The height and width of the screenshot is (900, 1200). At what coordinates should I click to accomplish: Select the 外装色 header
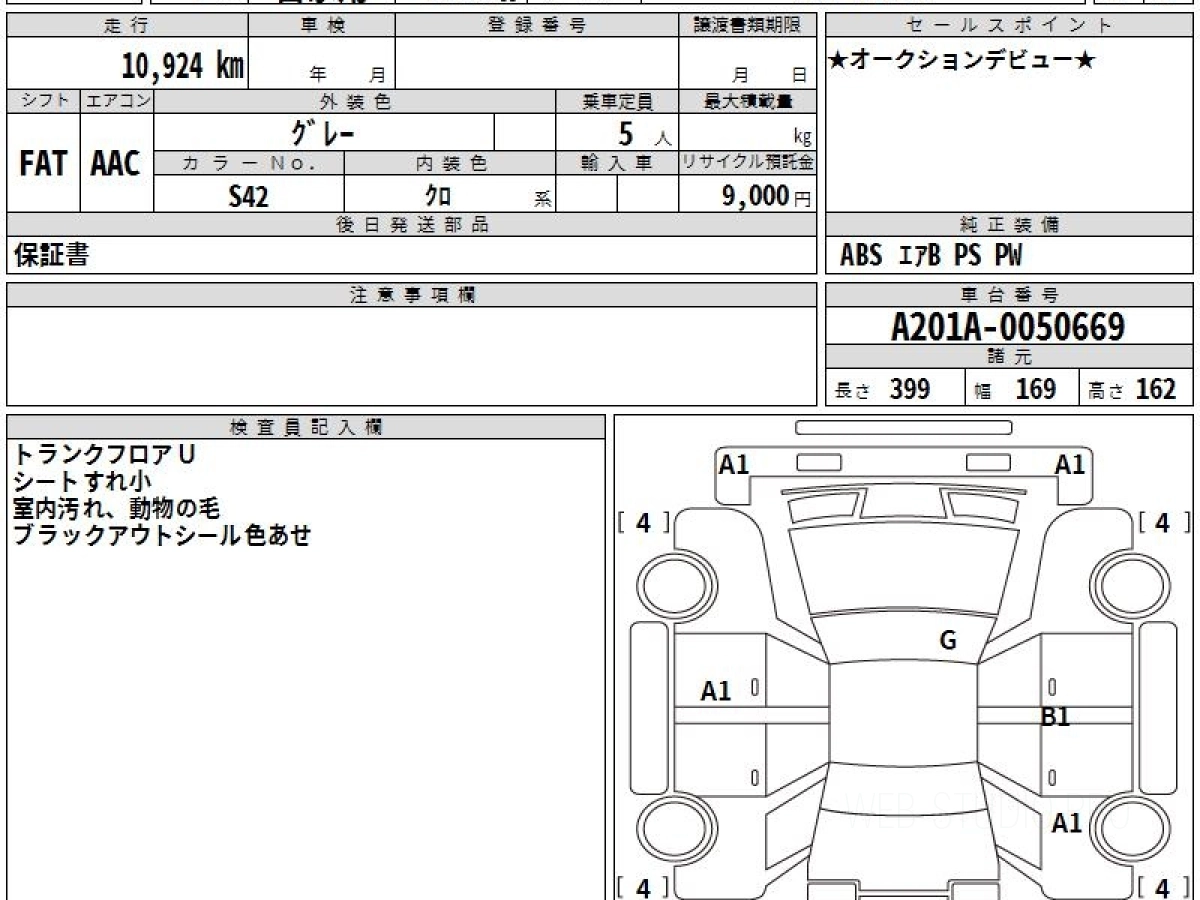(355, 101)
